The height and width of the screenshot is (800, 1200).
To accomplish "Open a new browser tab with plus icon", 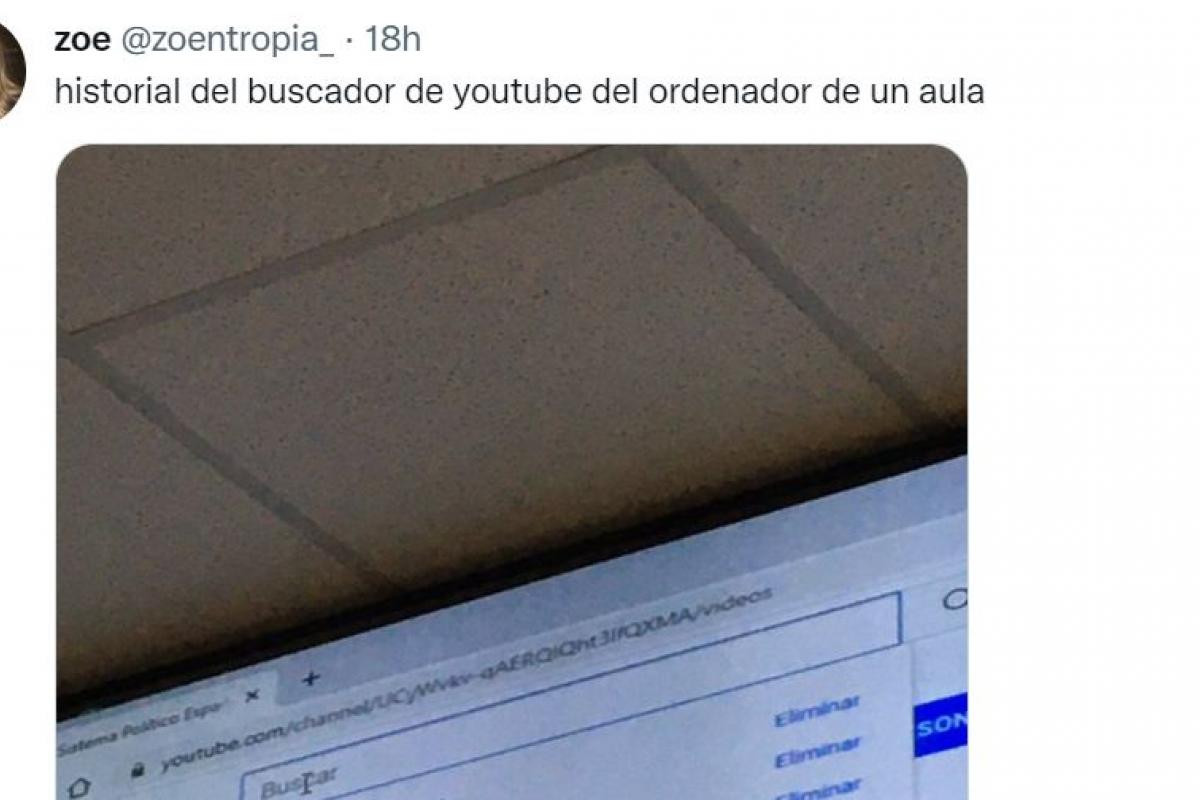I will [x=311, y=677].
